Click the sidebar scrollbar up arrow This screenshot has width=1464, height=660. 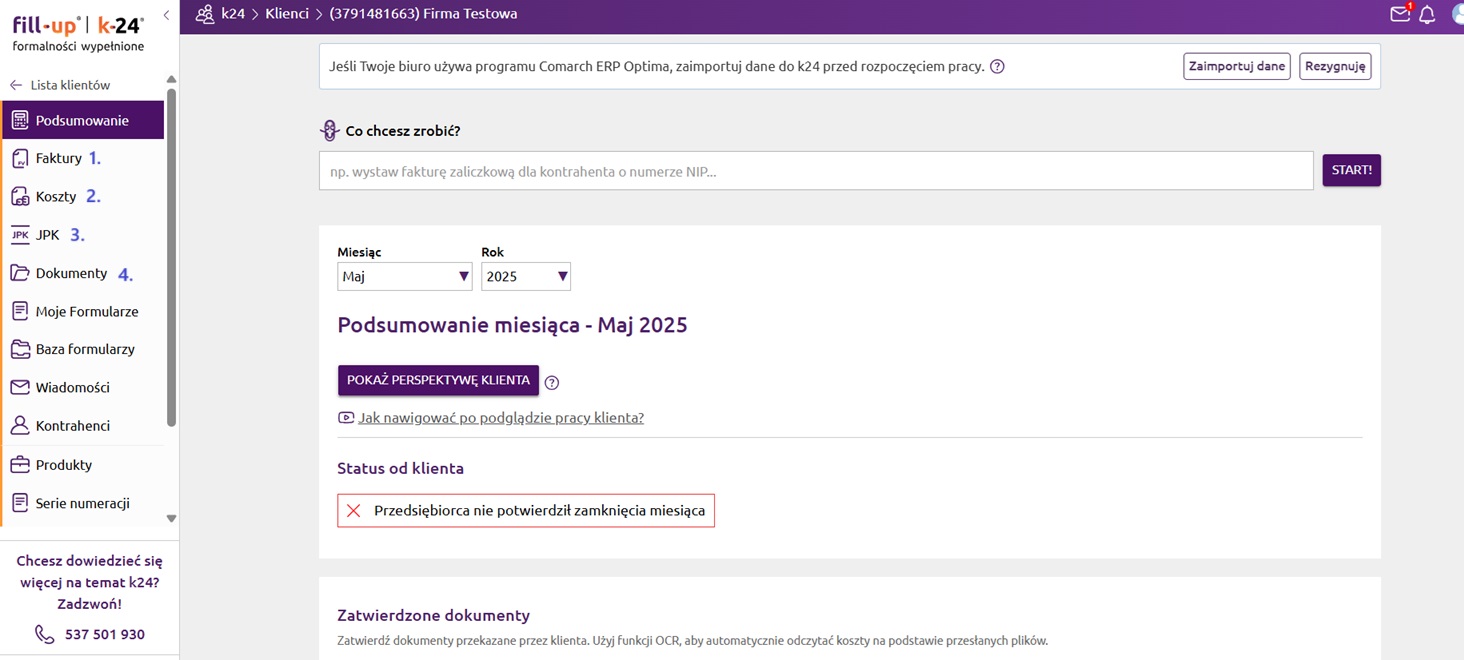(x=171, y=80)
